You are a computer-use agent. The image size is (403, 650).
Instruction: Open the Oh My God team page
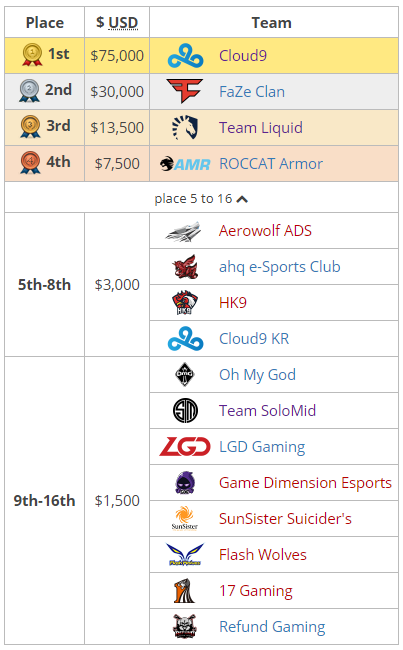[257, 375]
